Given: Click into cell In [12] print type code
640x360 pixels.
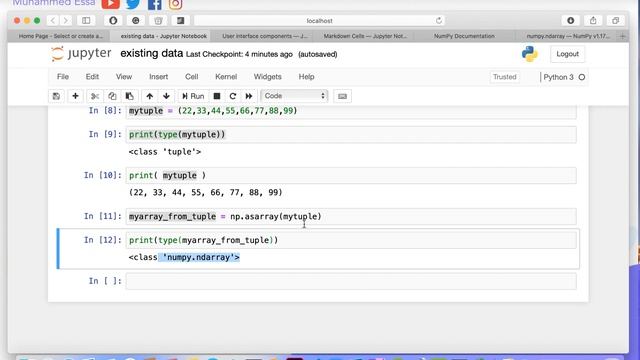Looking at the screenshot, I should tap(351, 240).
